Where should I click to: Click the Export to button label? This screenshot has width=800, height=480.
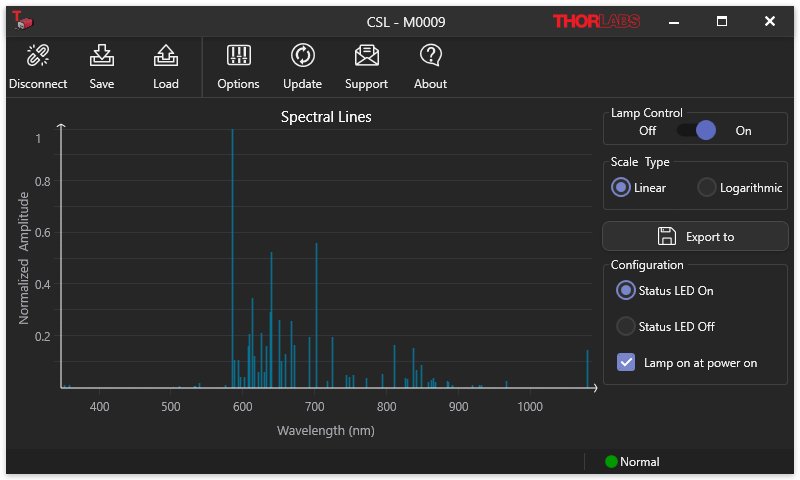click(710, 237)
